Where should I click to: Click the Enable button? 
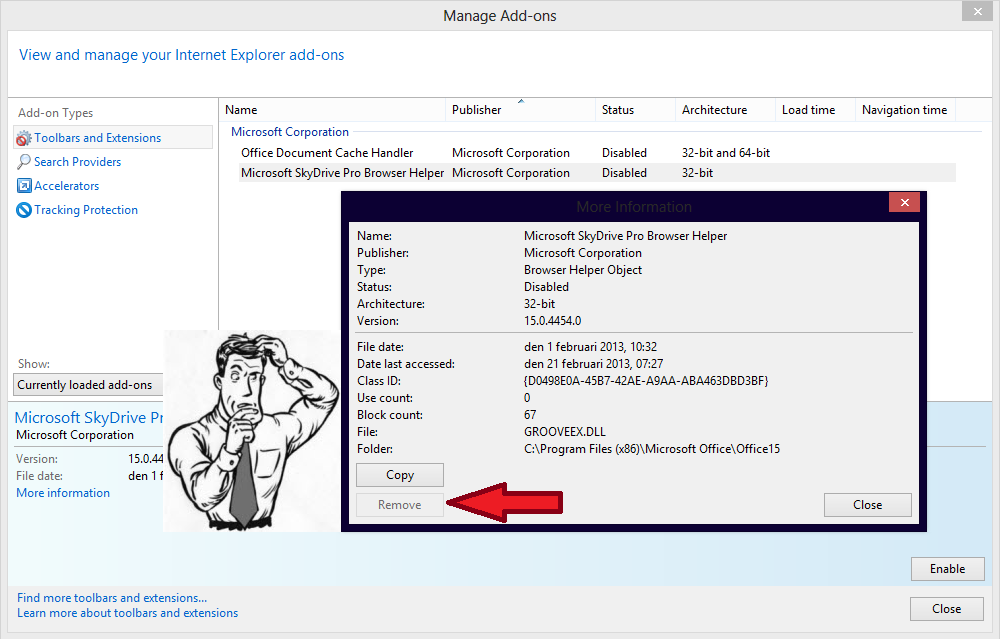click(x=948, y=569)
